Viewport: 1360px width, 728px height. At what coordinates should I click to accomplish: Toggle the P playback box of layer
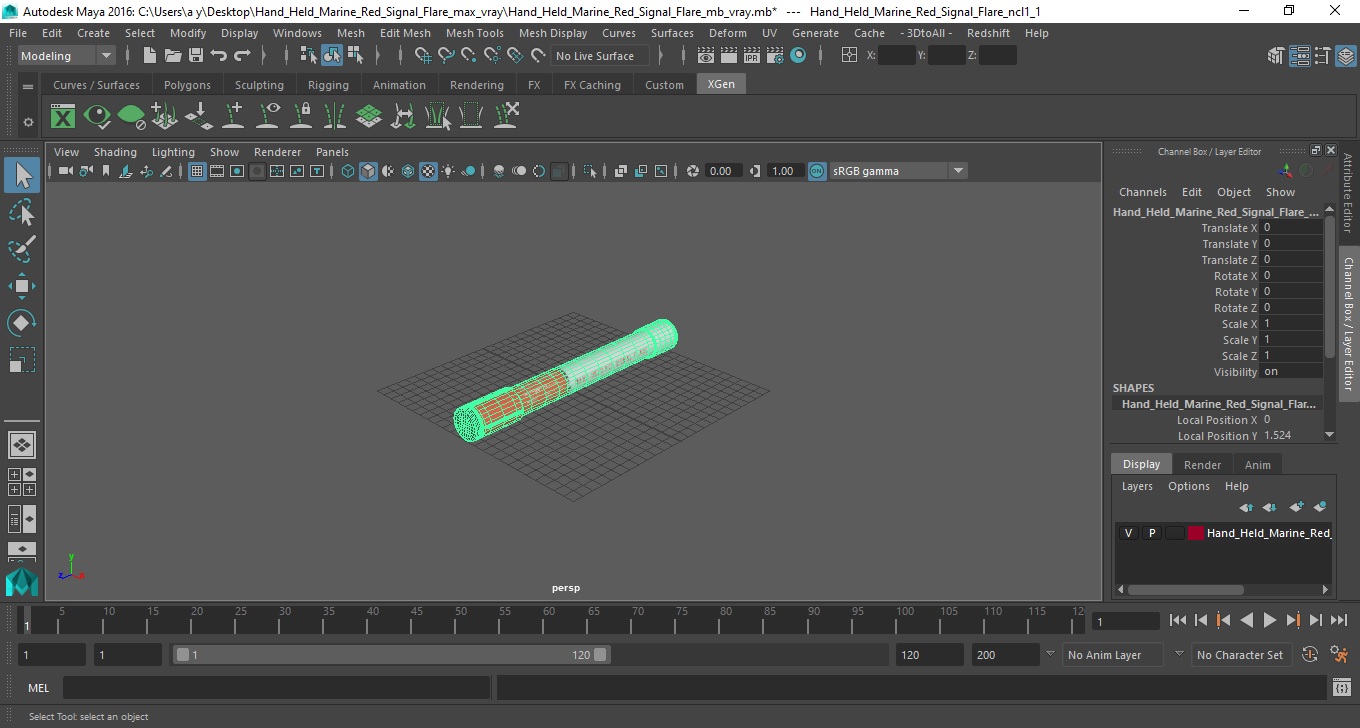(1151, 533)
